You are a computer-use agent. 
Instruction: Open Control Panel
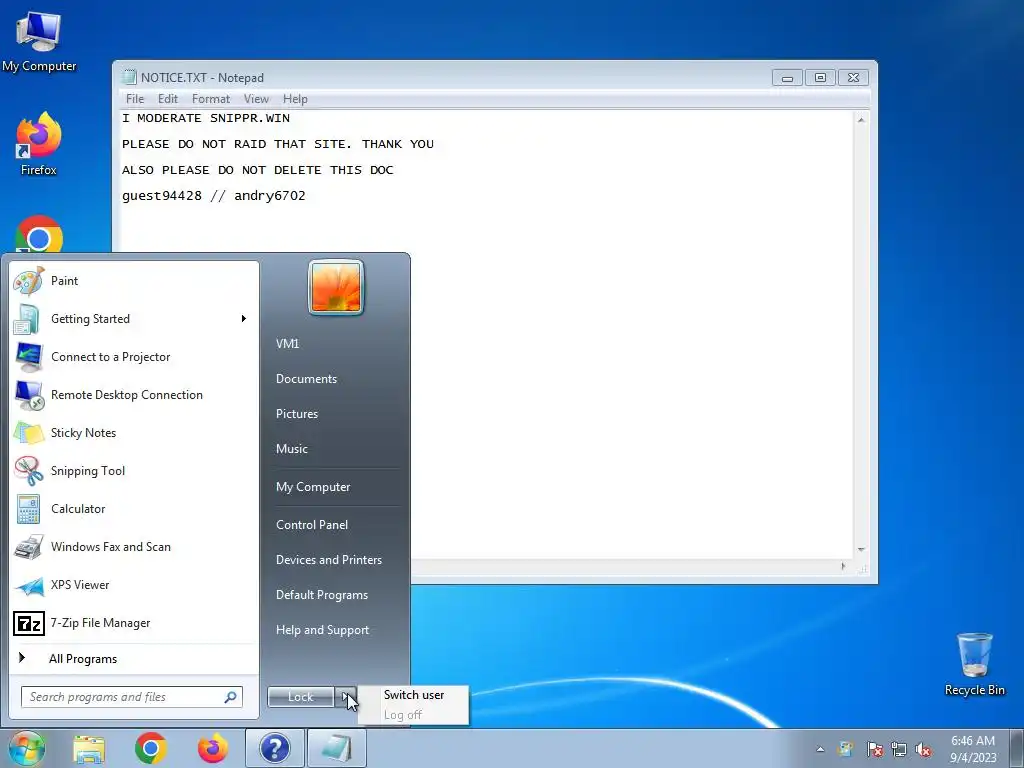pos(312,525)
